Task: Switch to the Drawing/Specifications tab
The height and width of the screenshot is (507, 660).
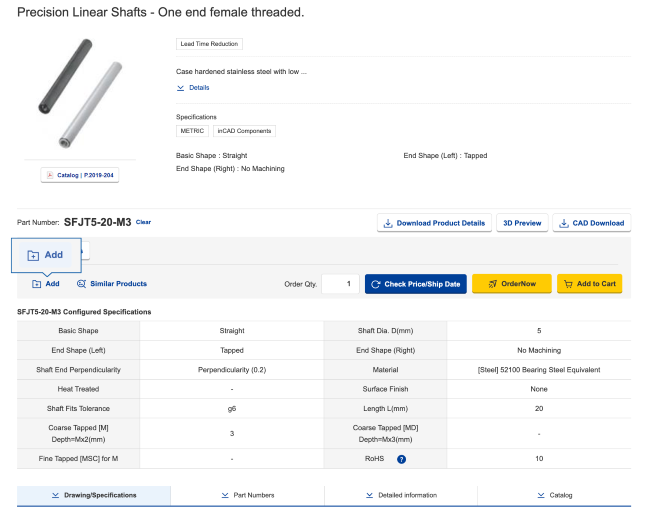Action: coord(94,495)
